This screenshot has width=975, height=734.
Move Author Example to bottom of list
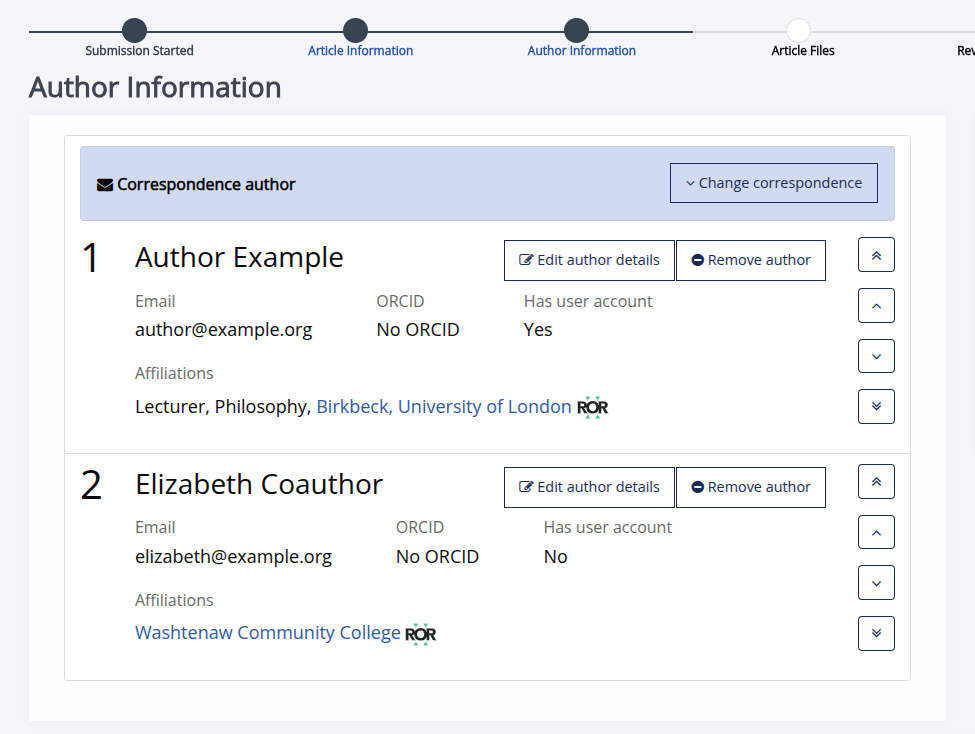[876, 406]
